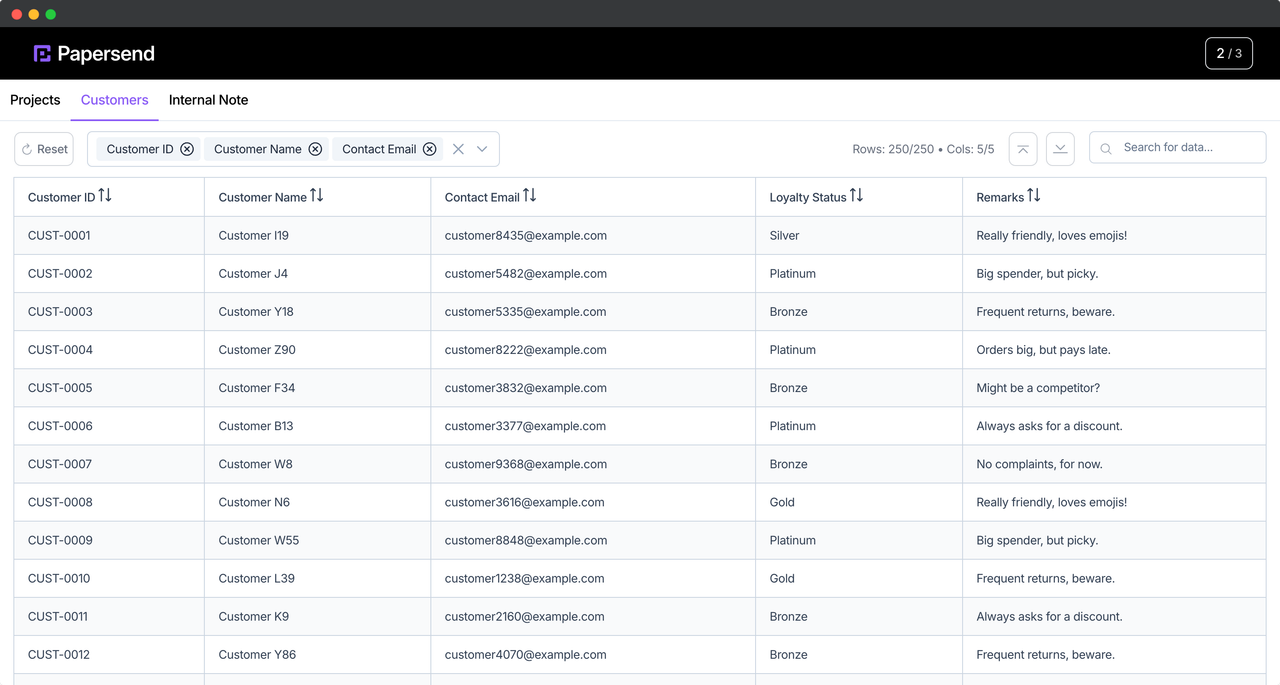
Task: Click email customer8222@example.com
Action: (x=526, y=350)
